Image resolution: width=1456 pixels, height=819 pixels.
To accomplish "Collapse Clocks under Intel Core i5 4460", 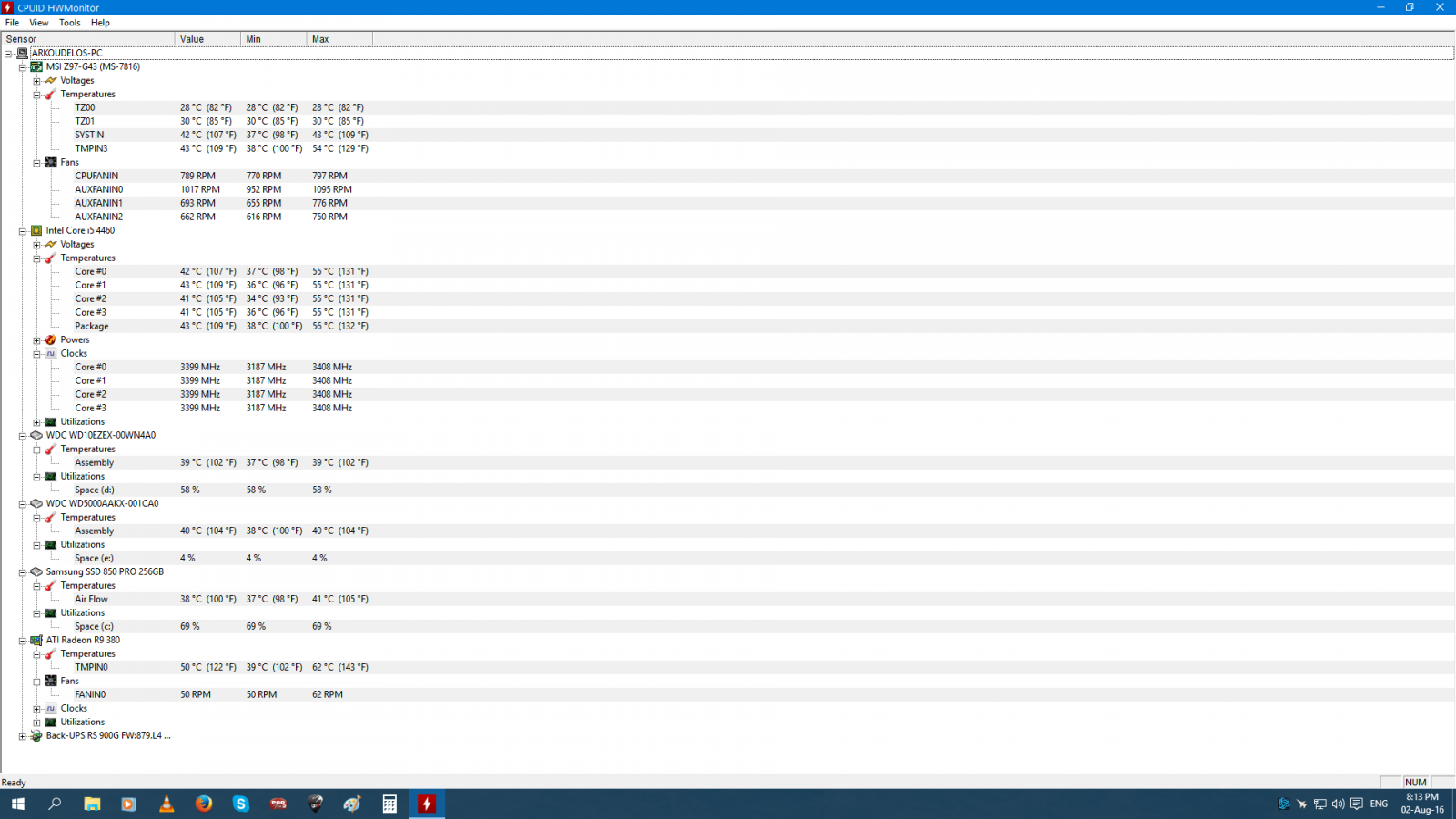I will point(37,353).
